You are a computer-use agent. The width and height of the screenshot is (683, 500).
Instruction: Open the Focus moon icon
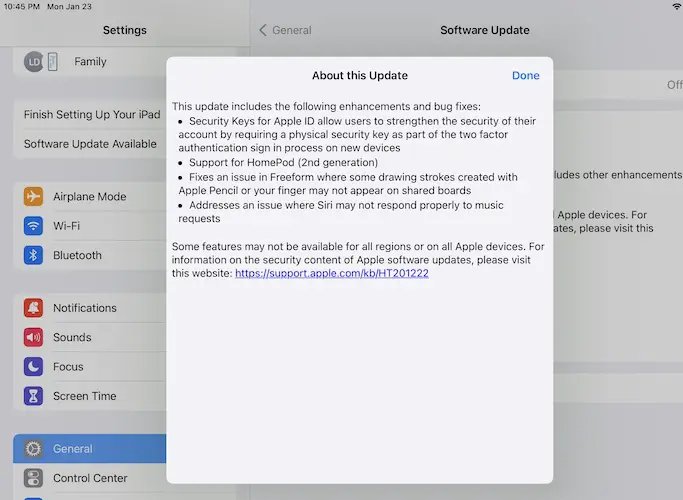pos(34,367)
